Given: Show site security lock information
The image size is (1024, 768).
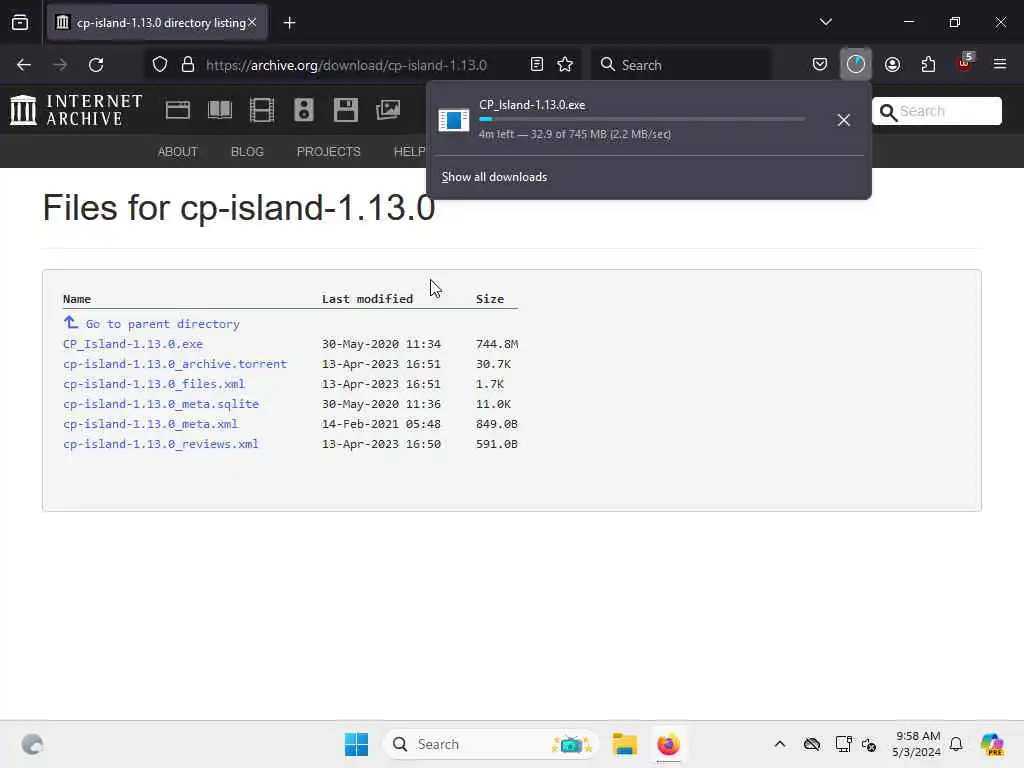Looking at the screenshot, I should pyautogui.click(x=188, y=65).
